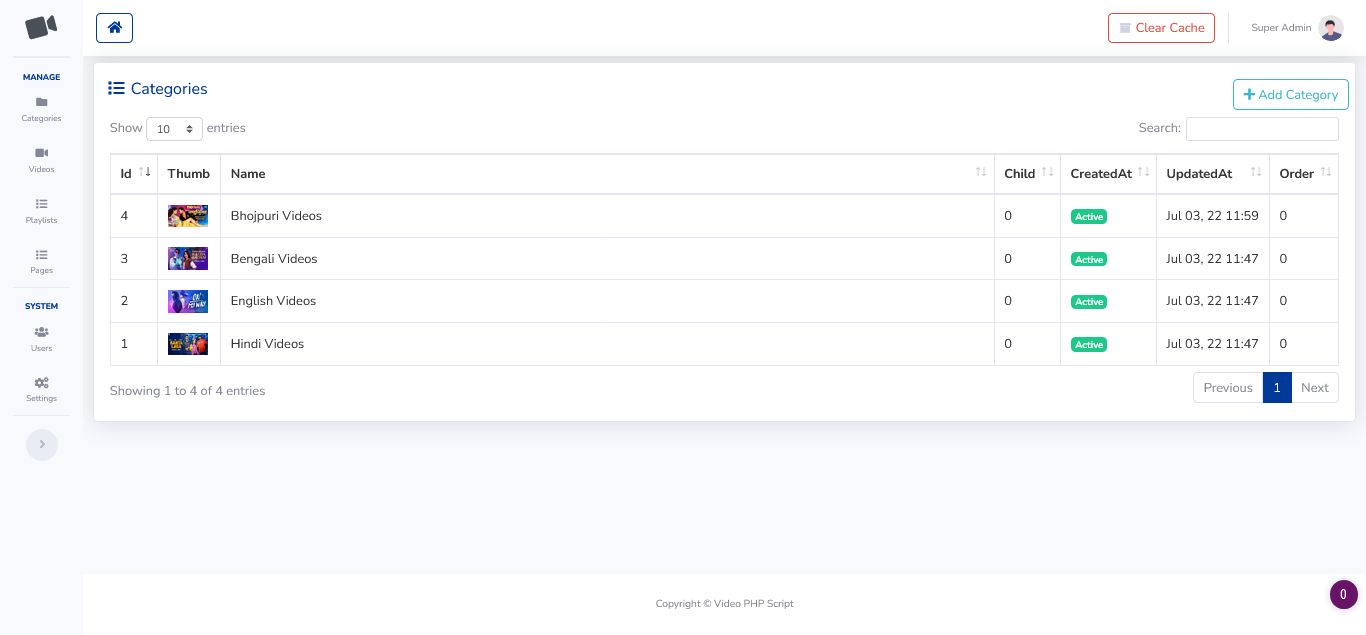
Task: Sort the table by Name column
Action: click(x=607, y=174)
